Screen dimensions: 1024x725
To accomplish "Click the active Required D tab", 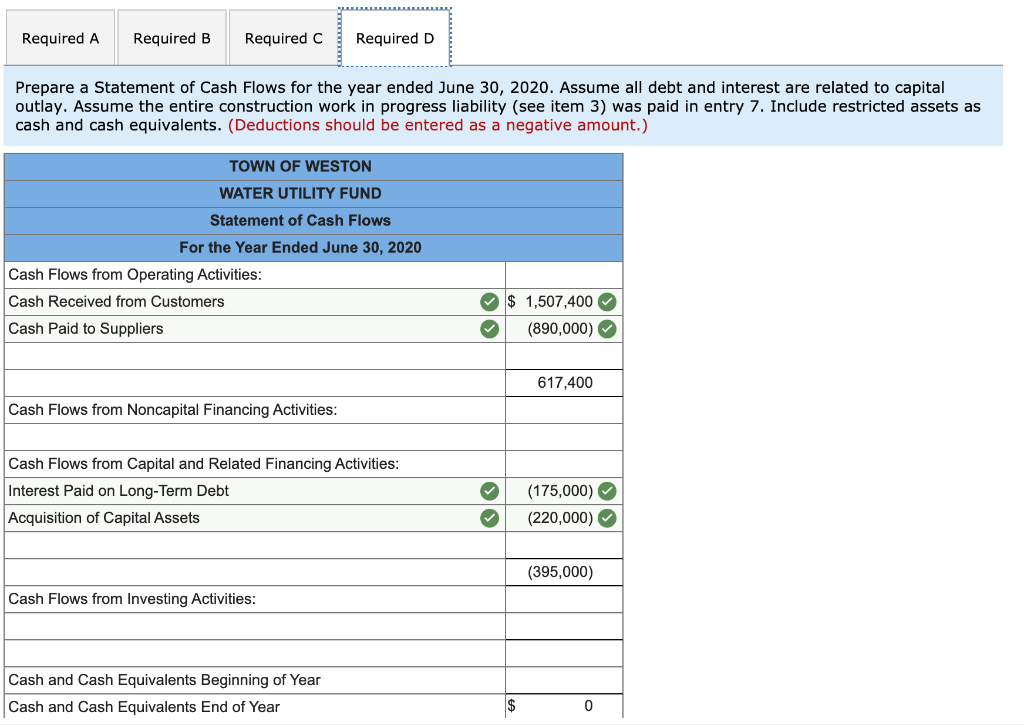I will [x=395, y=37].
